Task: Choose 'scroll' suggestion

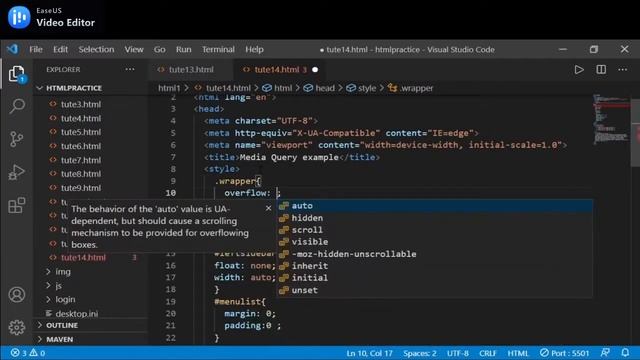Action: pyautogui.click(x=435, y=230)
